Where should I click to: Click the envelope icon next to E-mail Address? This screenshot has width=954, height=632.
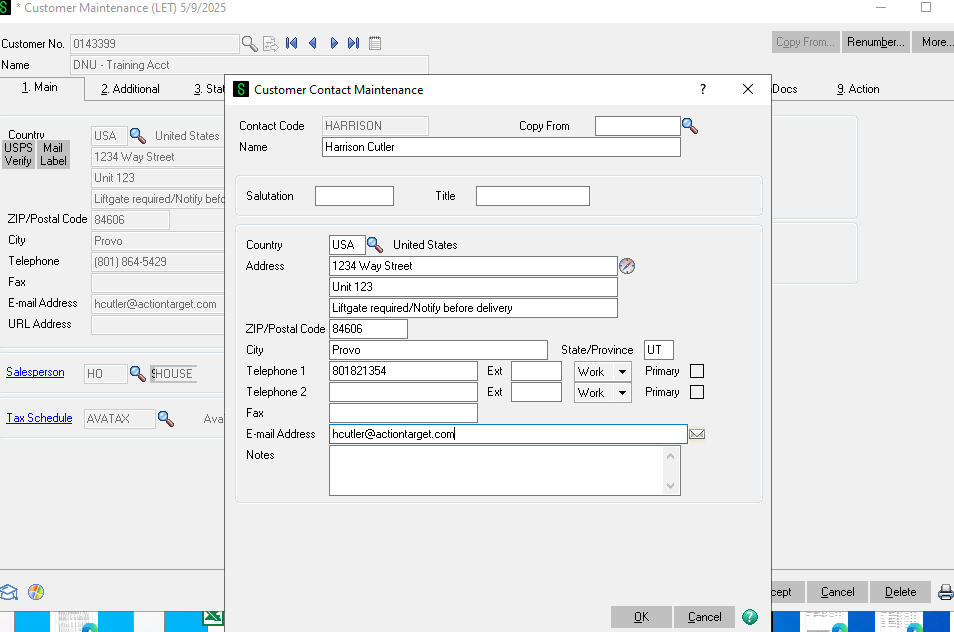[698, 434]
